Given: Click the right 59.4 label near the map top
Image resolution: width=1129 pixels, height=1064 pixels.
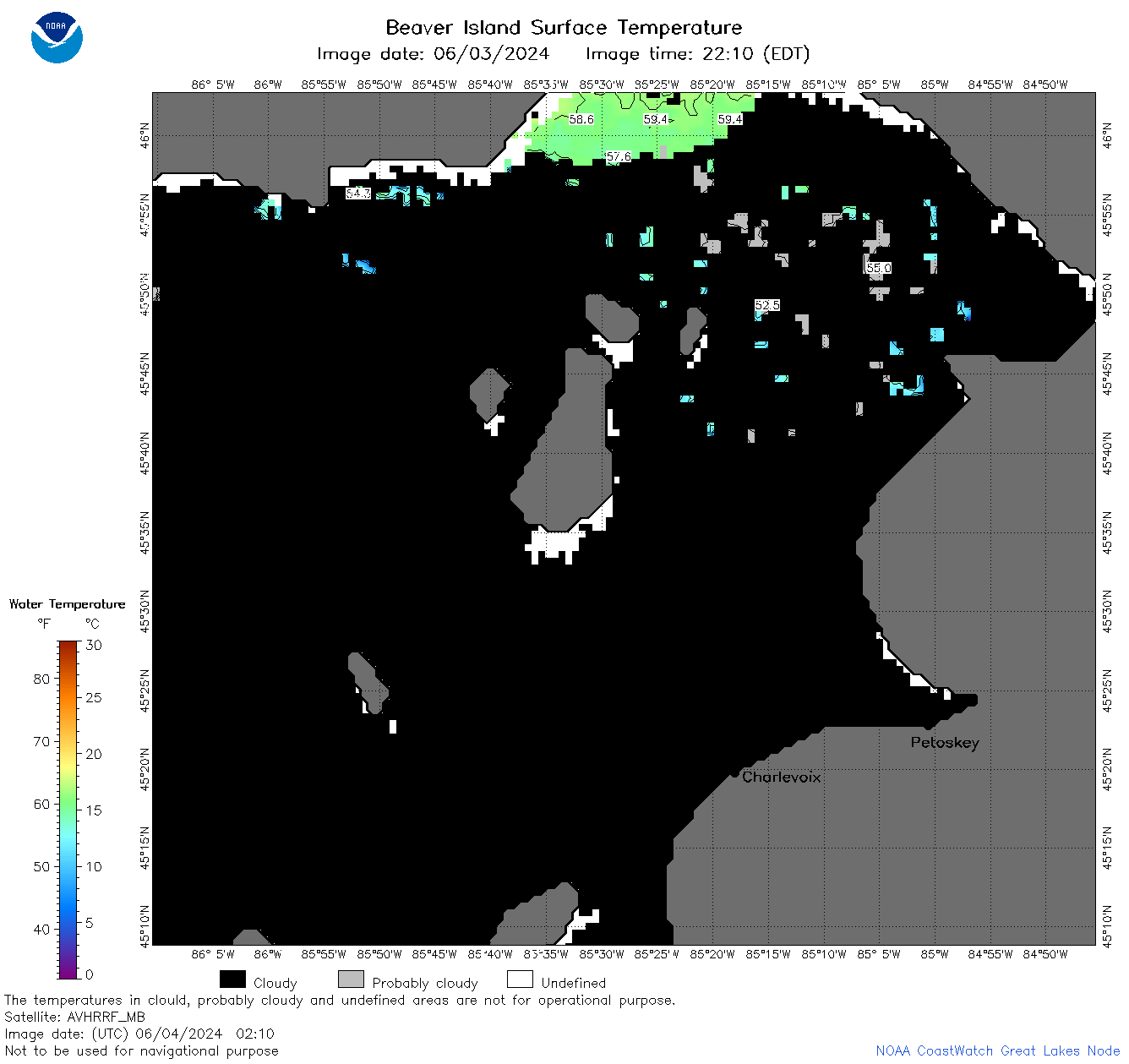Looking at the screenshot, I should [730, 119].
